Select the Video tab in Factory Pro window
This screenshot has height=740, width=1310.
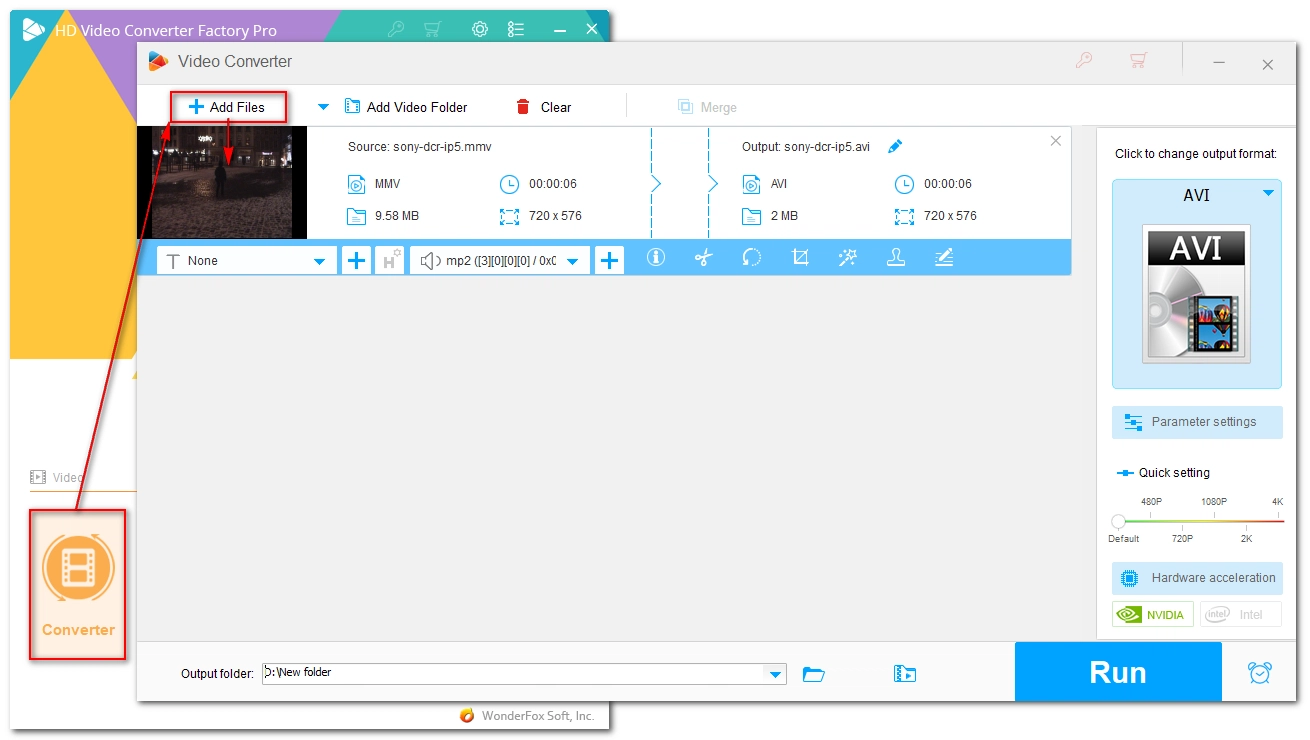[57, 478]
